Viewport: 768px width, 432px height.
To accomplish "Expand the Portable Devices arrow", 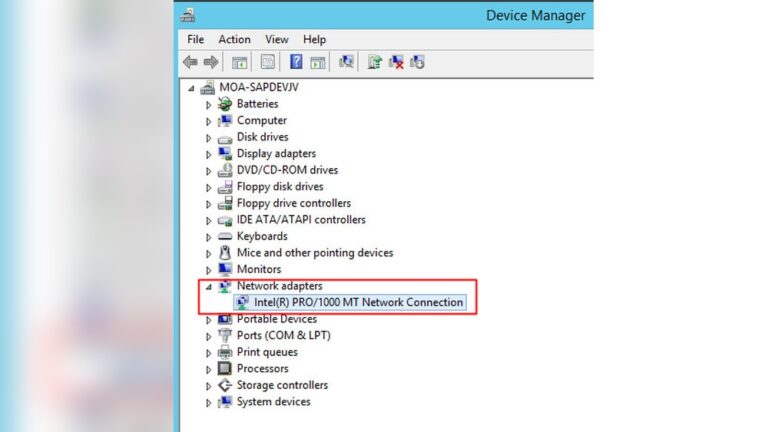I will pos(208,320).
